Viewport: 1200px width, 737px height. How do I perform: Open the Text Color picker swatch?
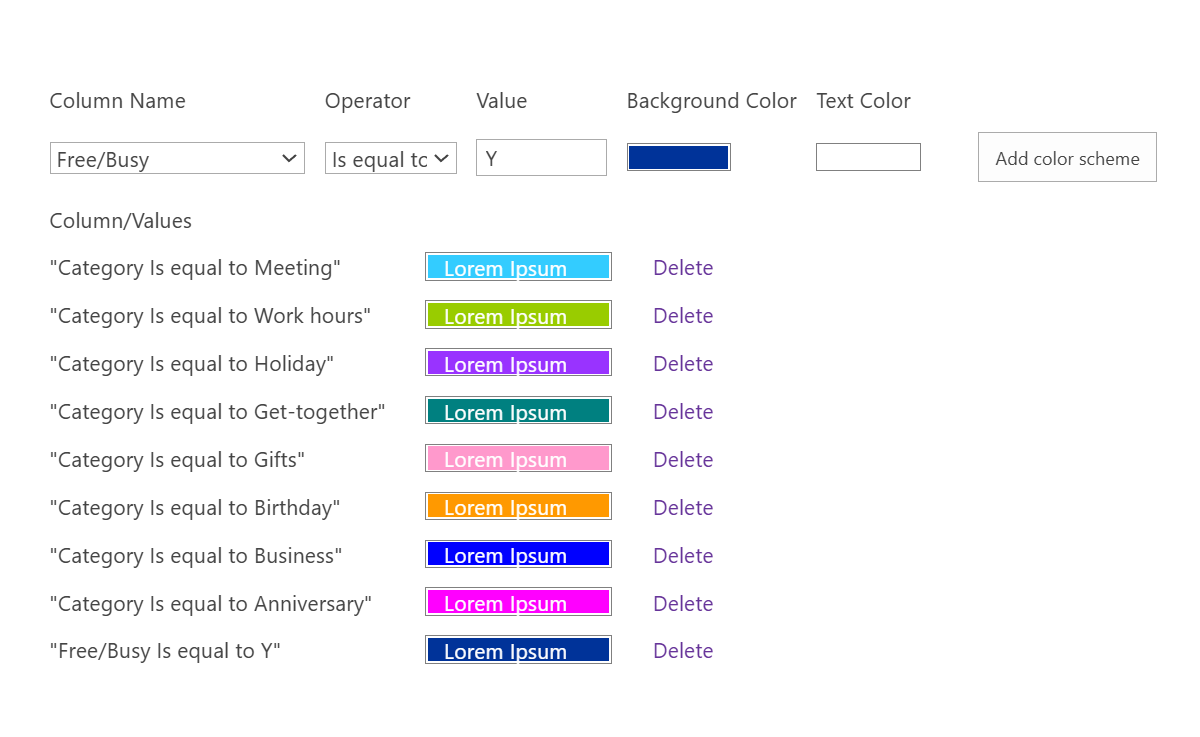pos(868,157)
